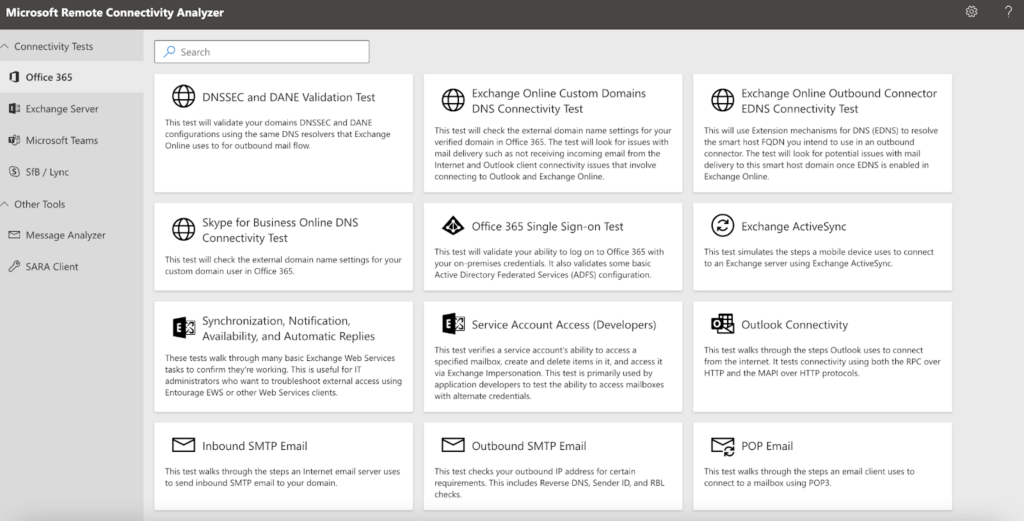Open Office 365 Single Sign-on Test

tap(547, 227)
